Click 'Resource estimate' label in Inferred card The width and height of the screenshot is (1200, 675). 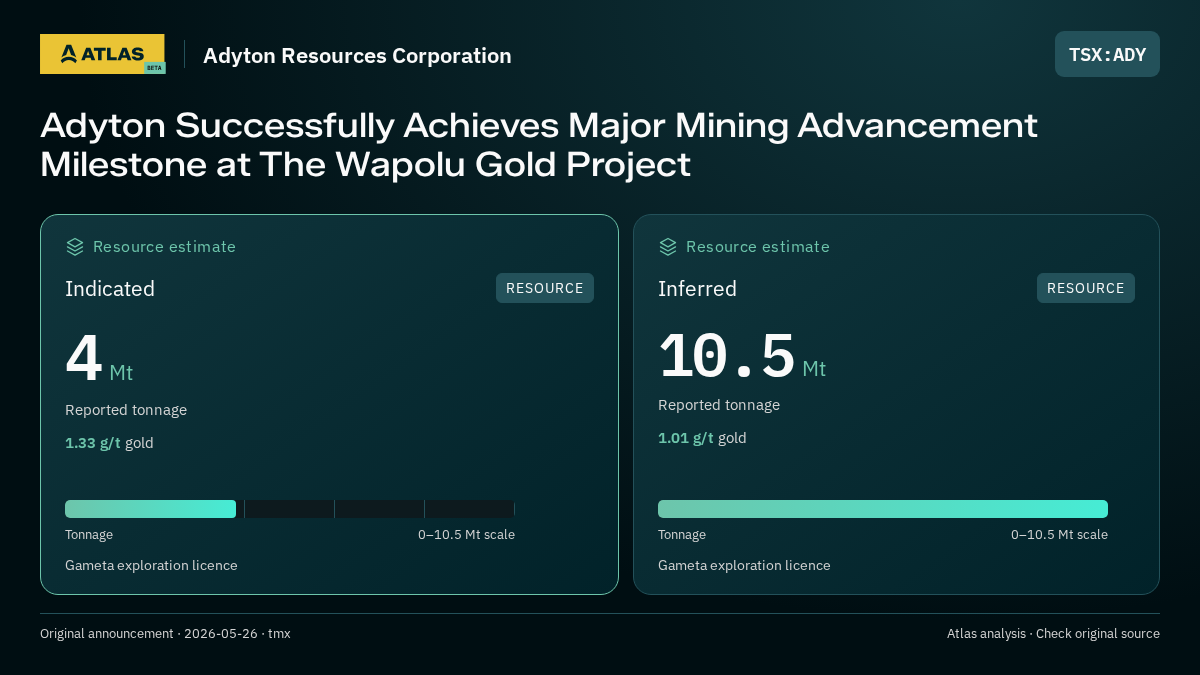(757, 247)
